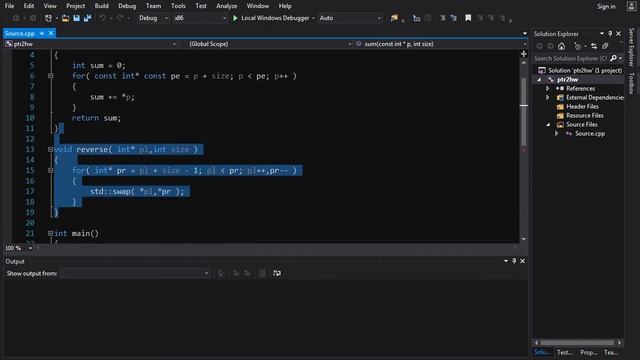Open the Debug menu
This screenshot has width=640, height=360.
click(x=127, y=6)
